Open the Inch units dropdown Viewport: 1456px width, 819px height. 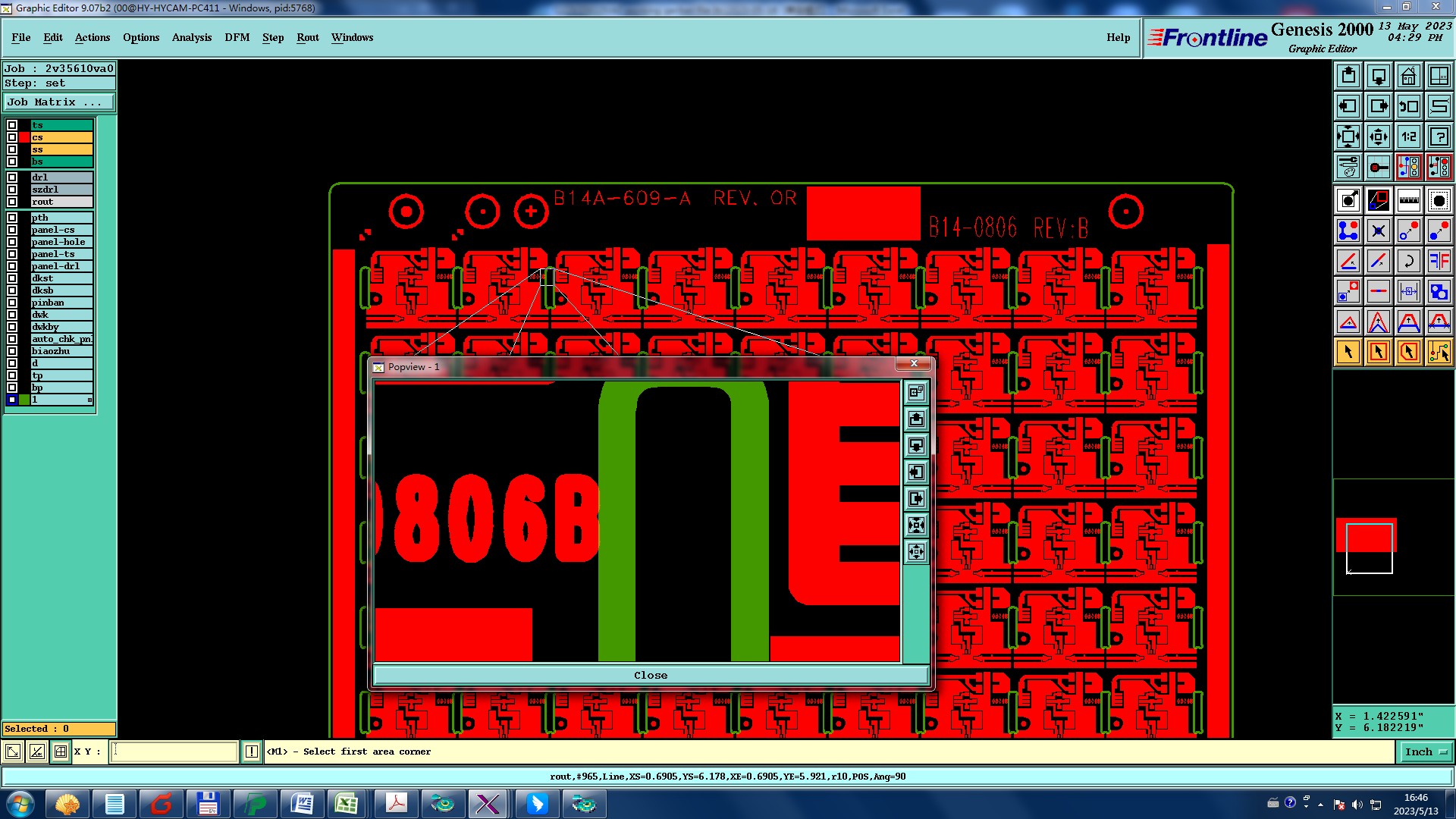tap(1426, 752)
